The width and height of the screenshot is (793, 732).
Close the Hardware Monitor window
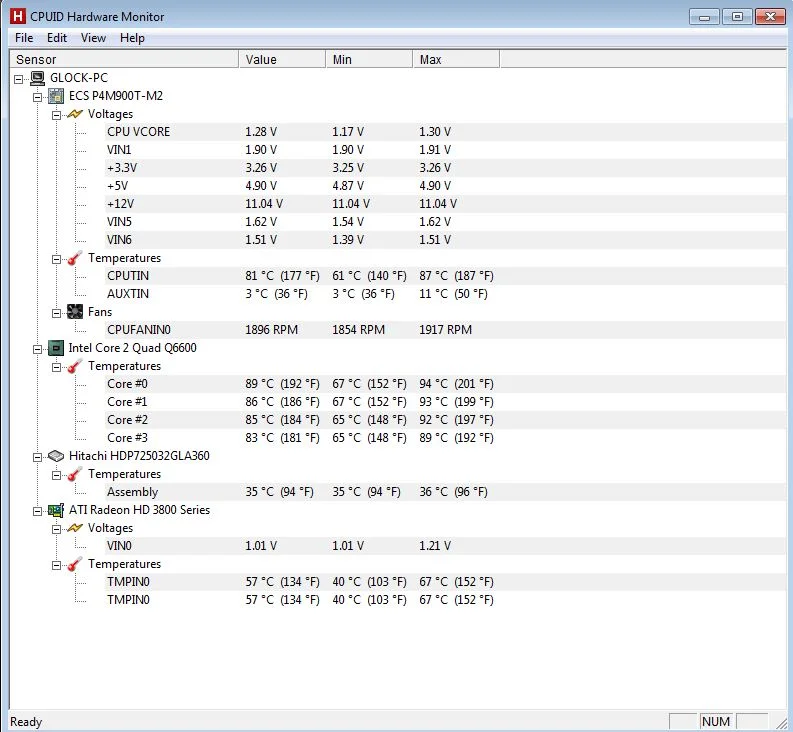(x=770, y=17)
